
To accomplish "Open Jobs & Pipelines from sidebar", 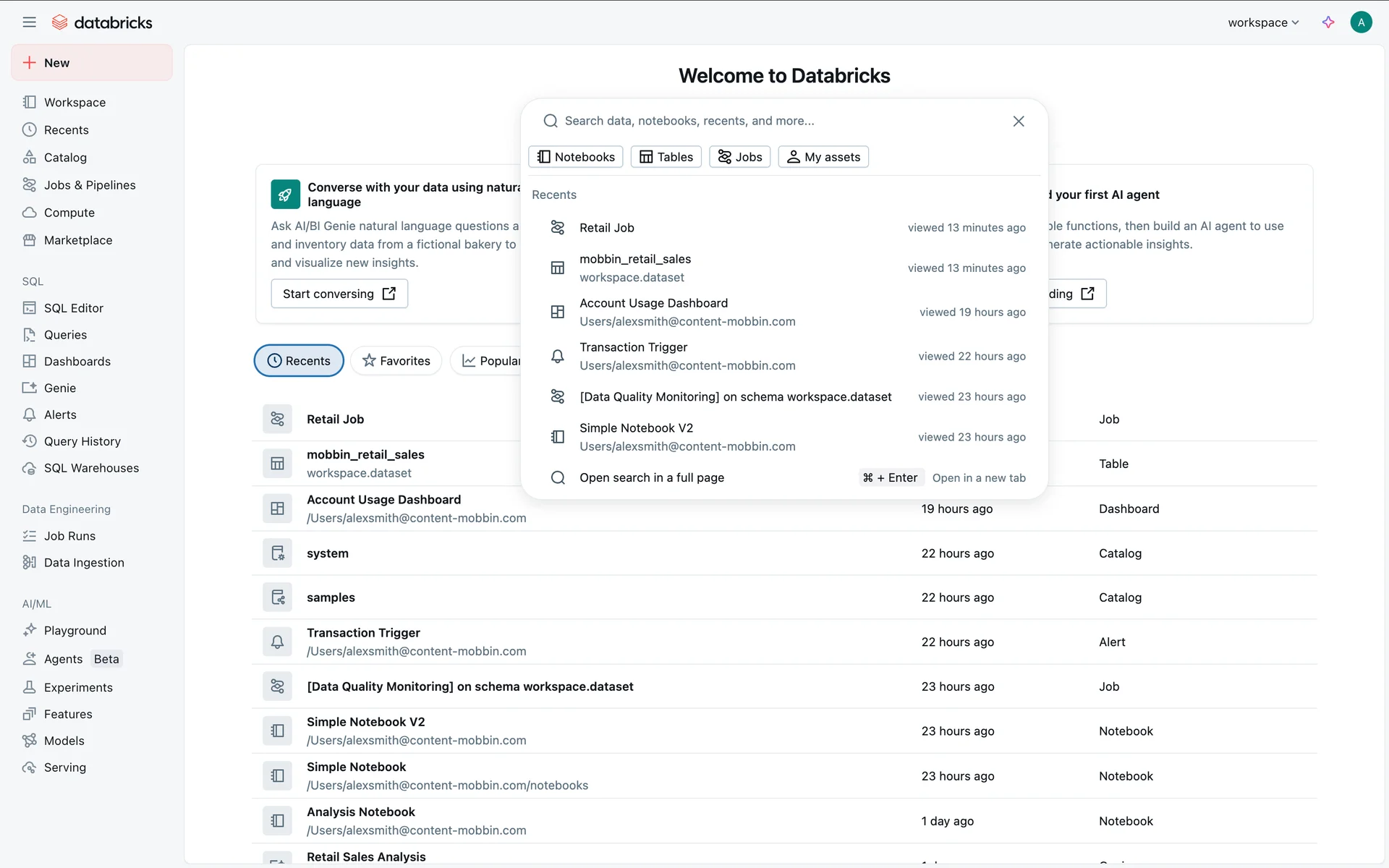I will (x=89, y=185).
